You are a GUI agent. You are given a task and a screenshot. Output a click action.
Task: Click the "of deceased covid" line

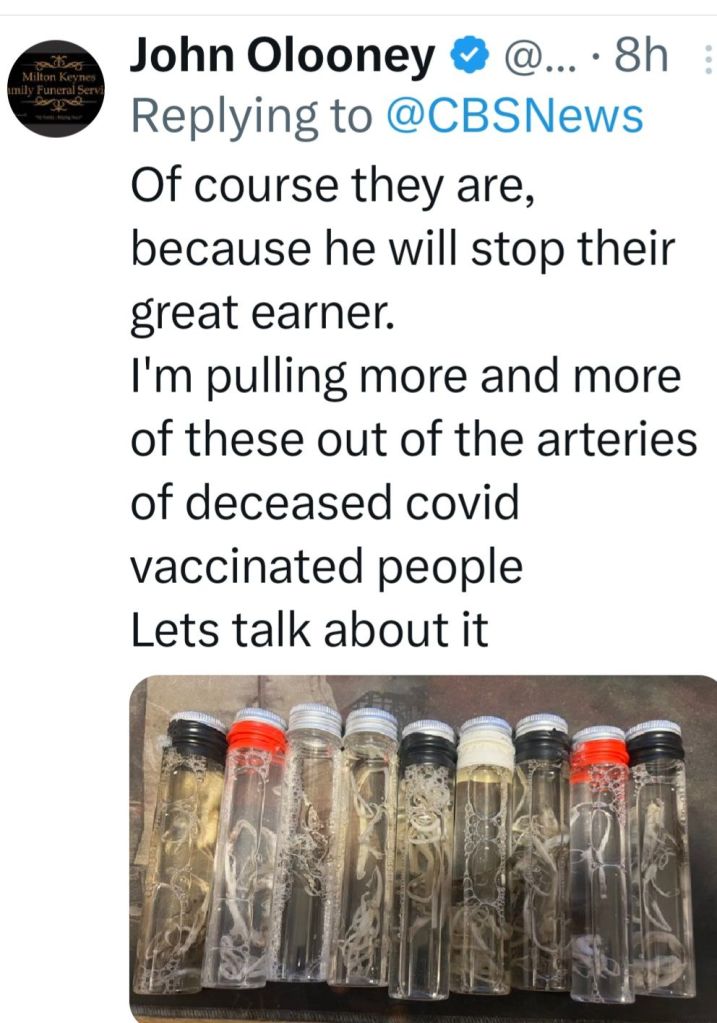(x=326, y=504)
